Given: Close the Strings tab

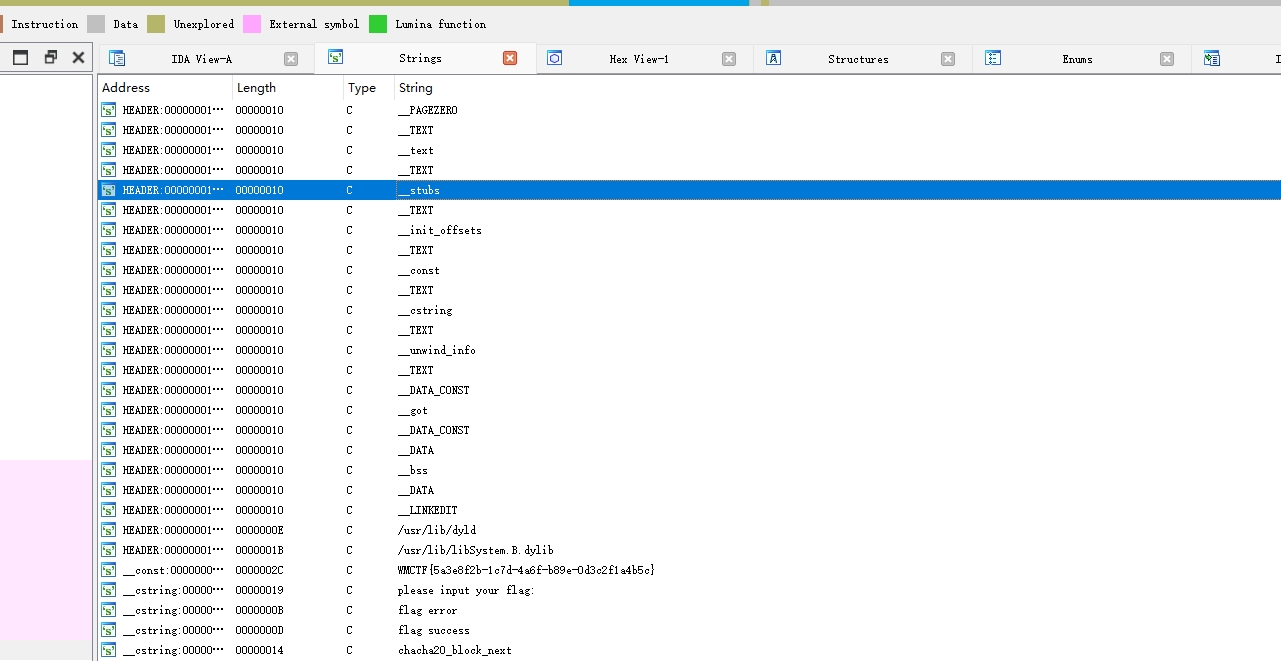Looking at the screenshot, I should [510, 59].
